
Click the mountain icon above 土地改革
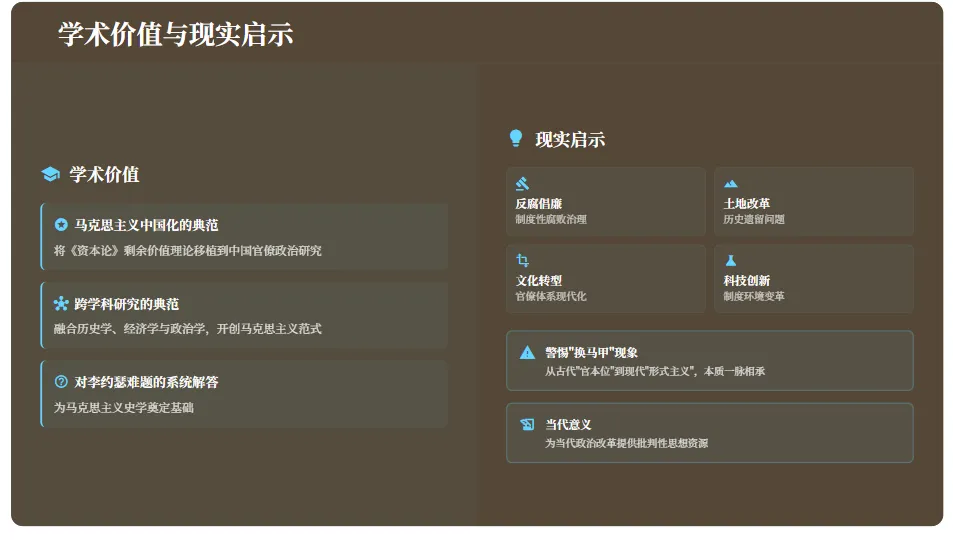click(x=731, y=184)
